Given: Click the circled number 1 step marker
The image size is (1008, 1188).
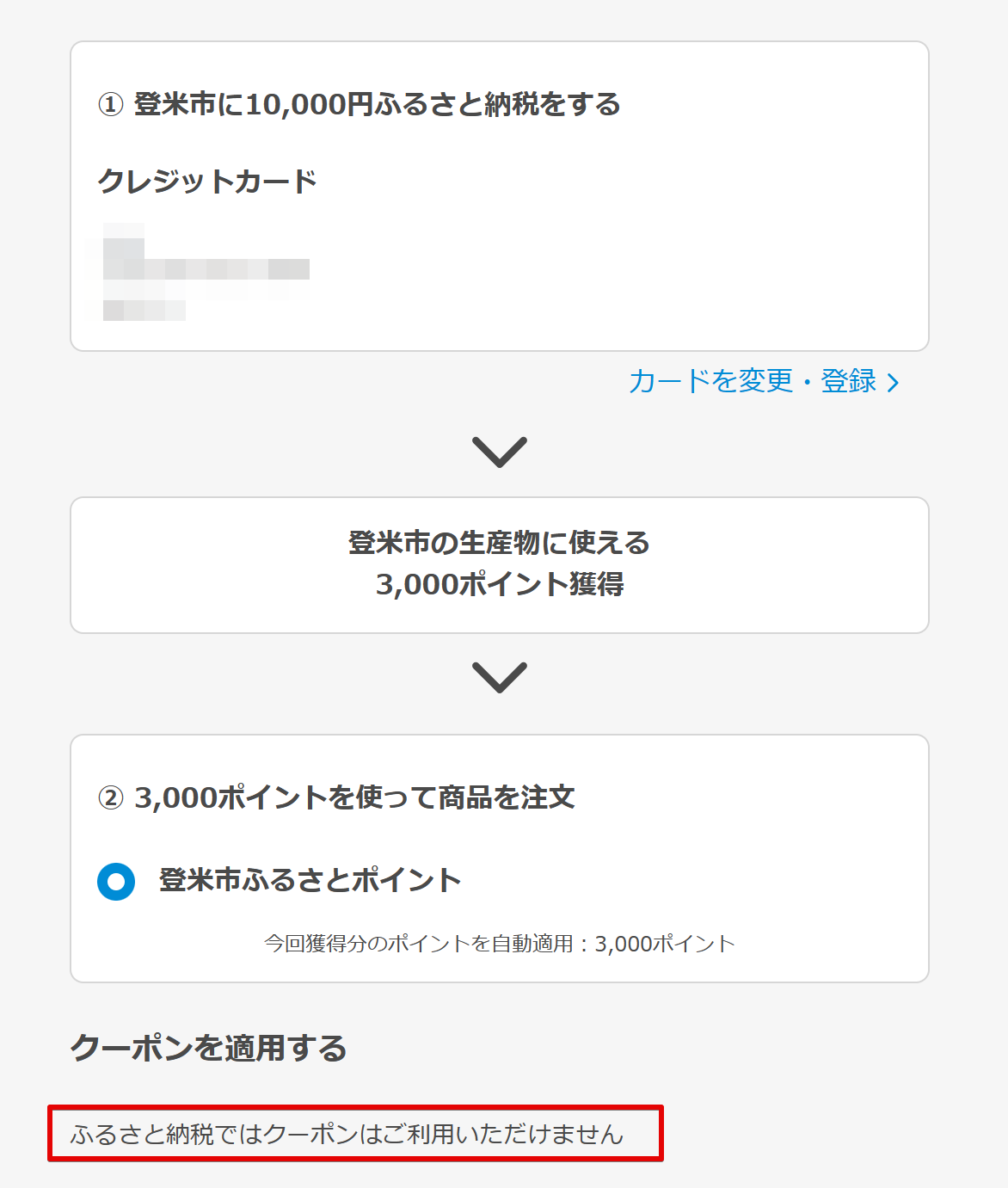Looking at the screenshot, I should tap(110, 105).
